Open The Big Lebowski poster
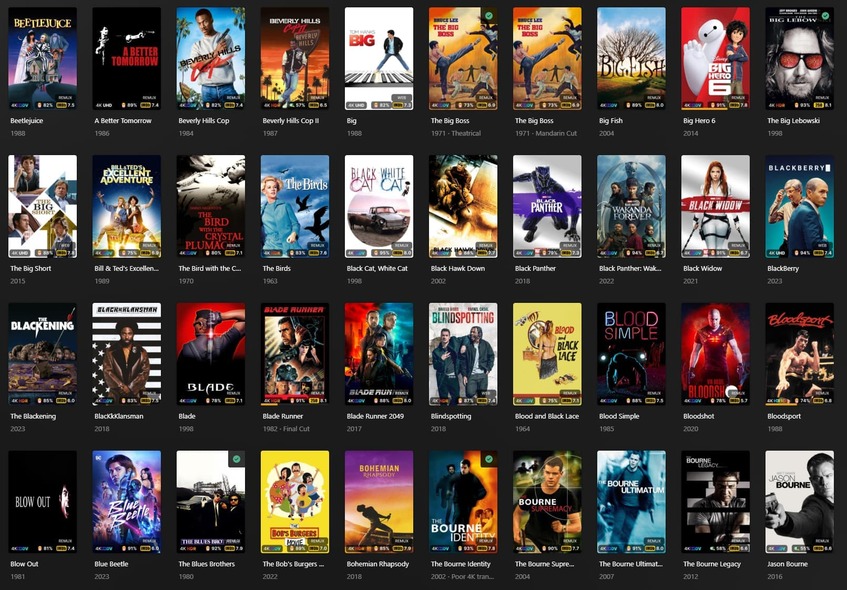Screen dimensions: 847x590 (x=799, y=58)
